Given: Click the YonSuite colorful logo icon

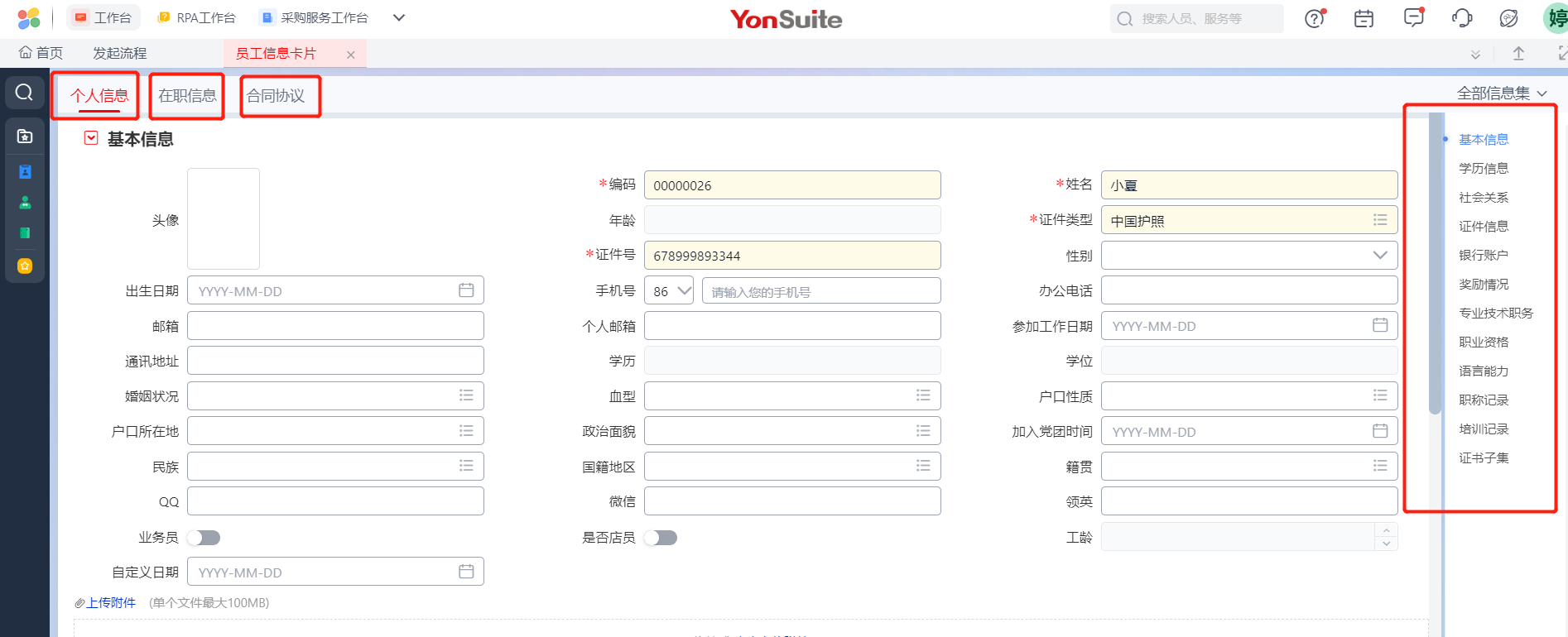Looking at the screenshot, I should pos(29,17).
